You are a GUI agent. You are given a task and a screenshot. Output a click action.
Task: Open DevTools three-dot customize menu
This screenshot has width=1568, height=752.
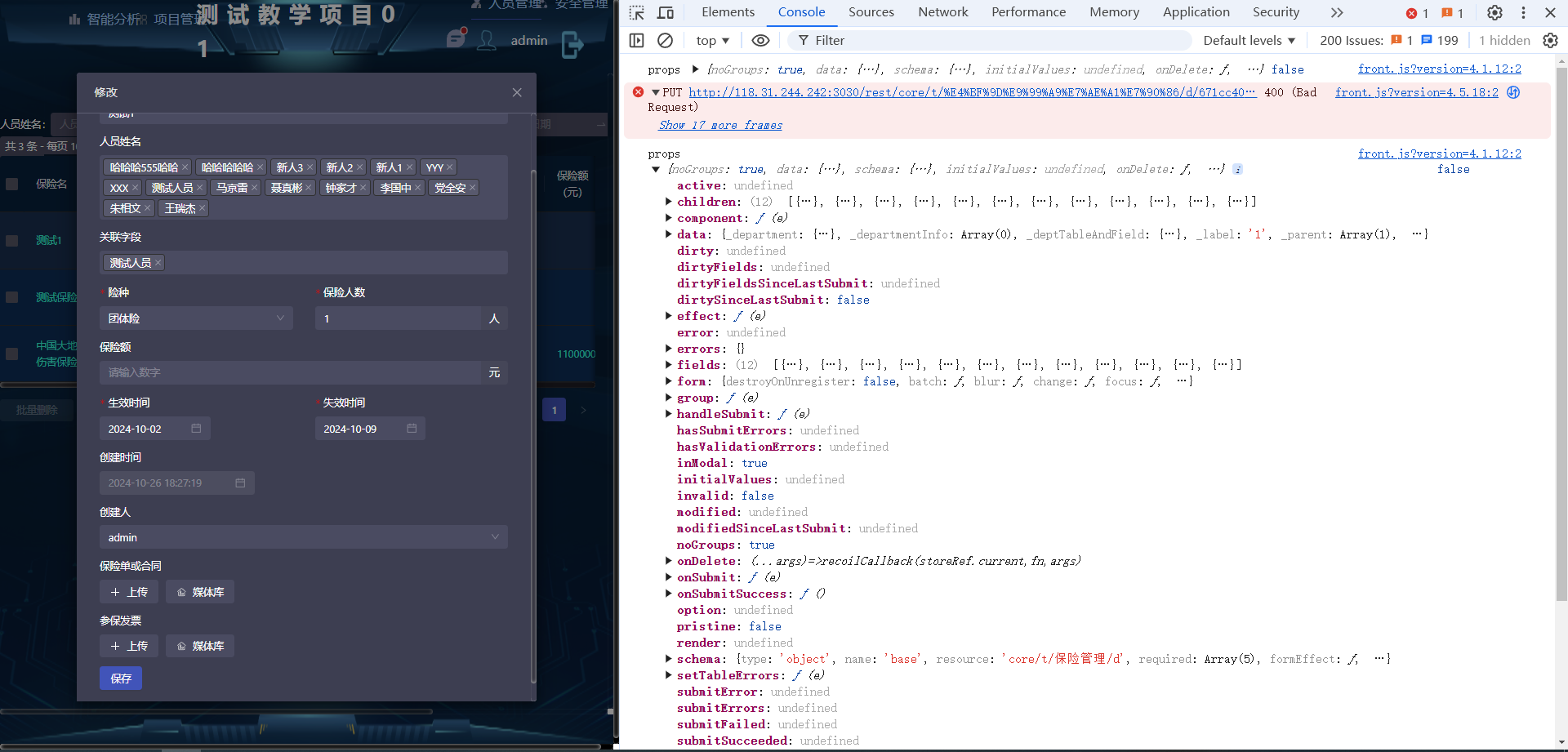pyautogui.click(x=1523, y=12)
